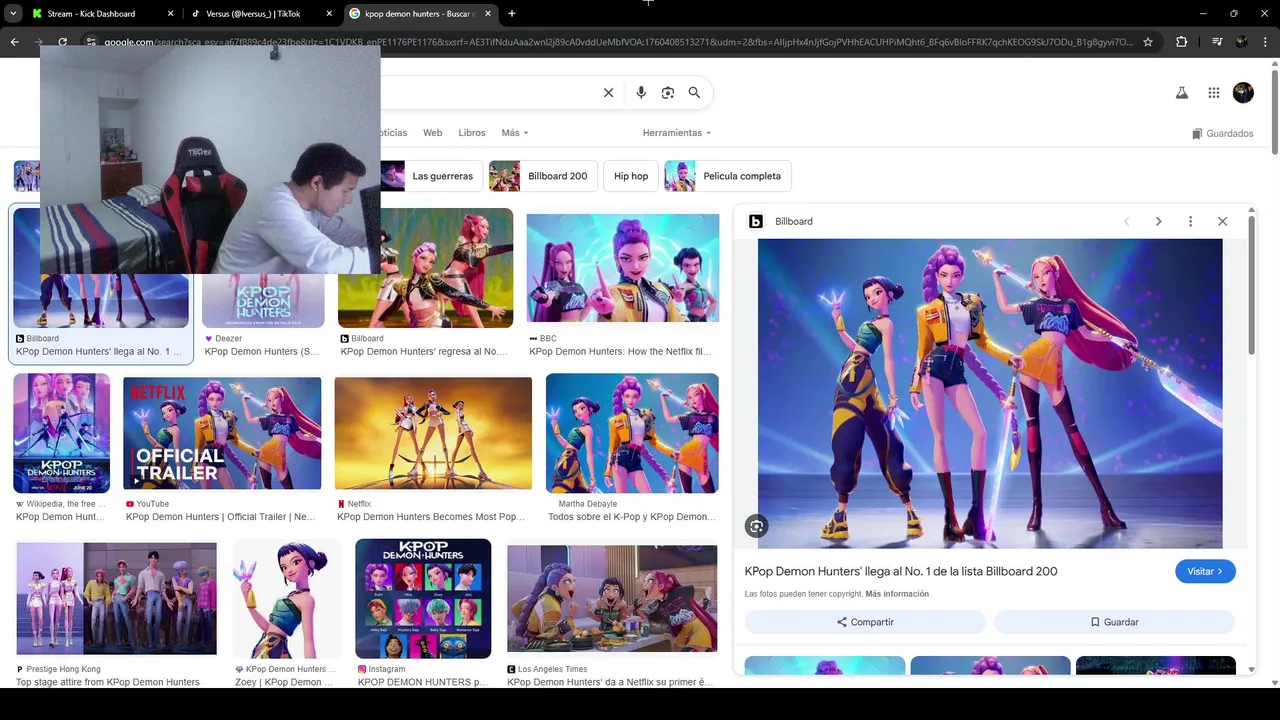Open the Billboard source link in preview

(781, 221)
